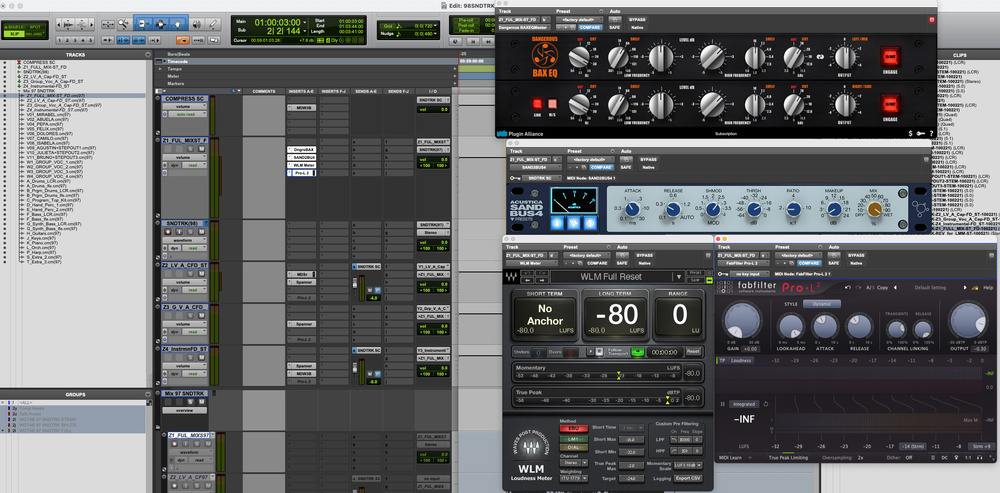
Task: Click Pro-L 2 previous preset arrow
Action: point(895,288)
